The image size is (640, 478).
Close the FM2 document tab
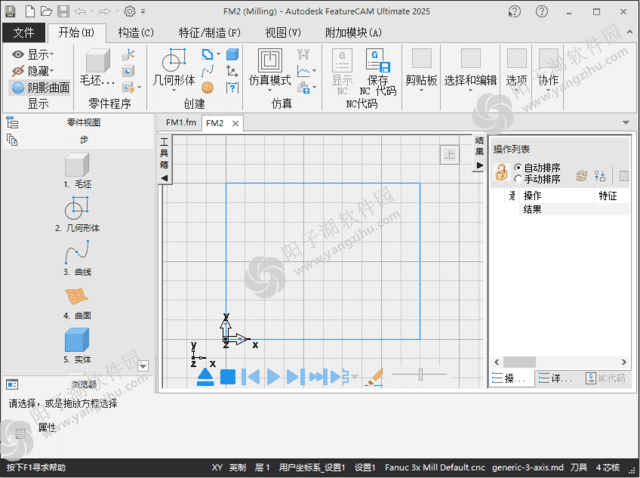coord(236,123)
